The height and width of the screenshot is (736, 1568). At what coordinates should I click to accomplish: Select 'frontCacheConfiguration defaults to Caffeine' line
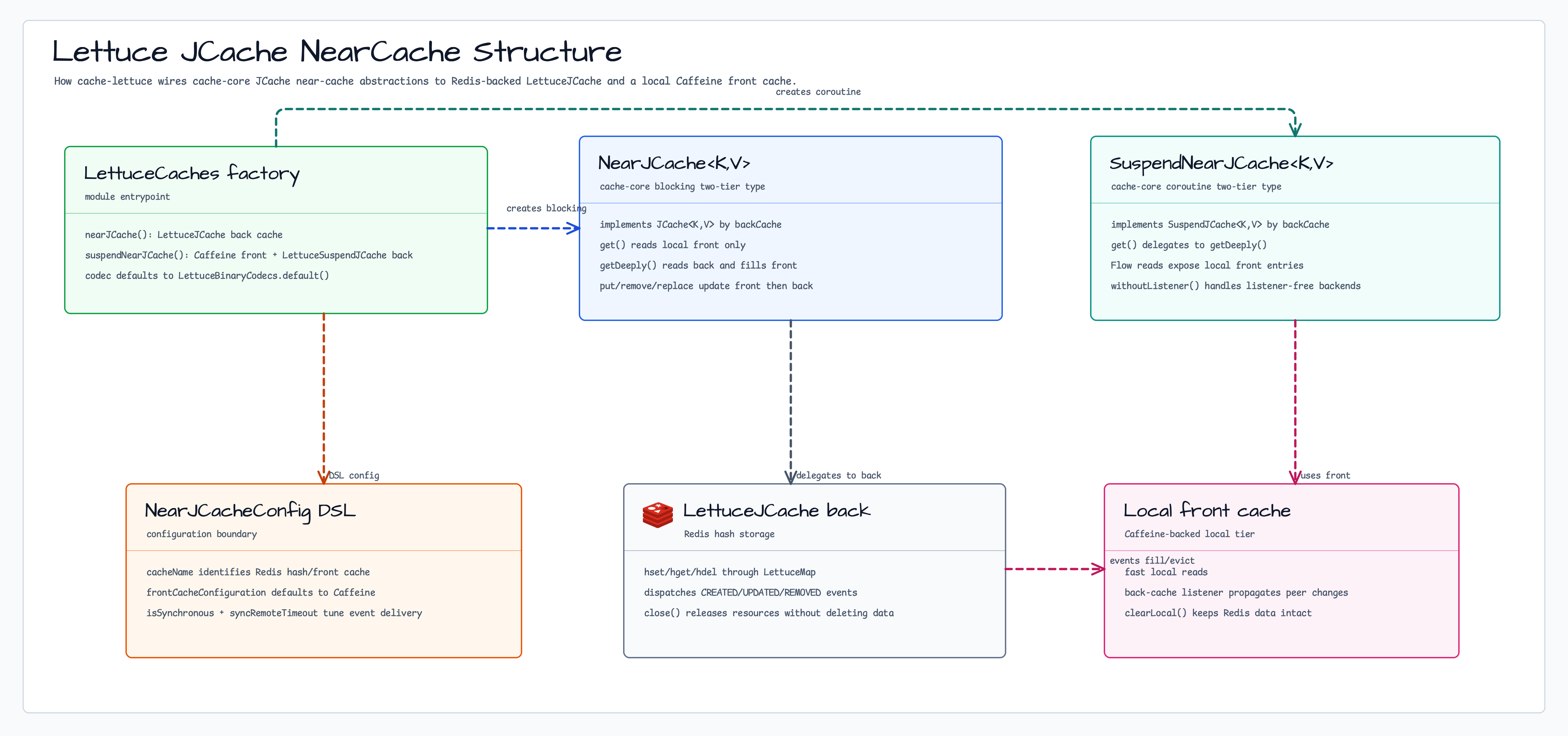tap(260, 593)
